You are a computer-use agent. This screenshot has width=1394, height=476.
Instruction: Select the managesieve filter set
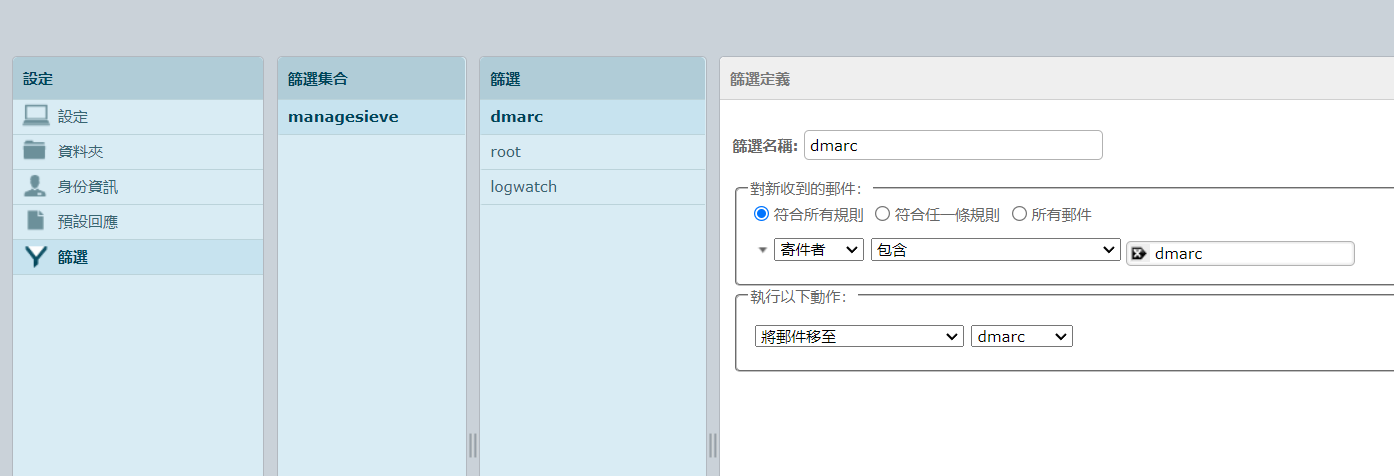[343, 117]
